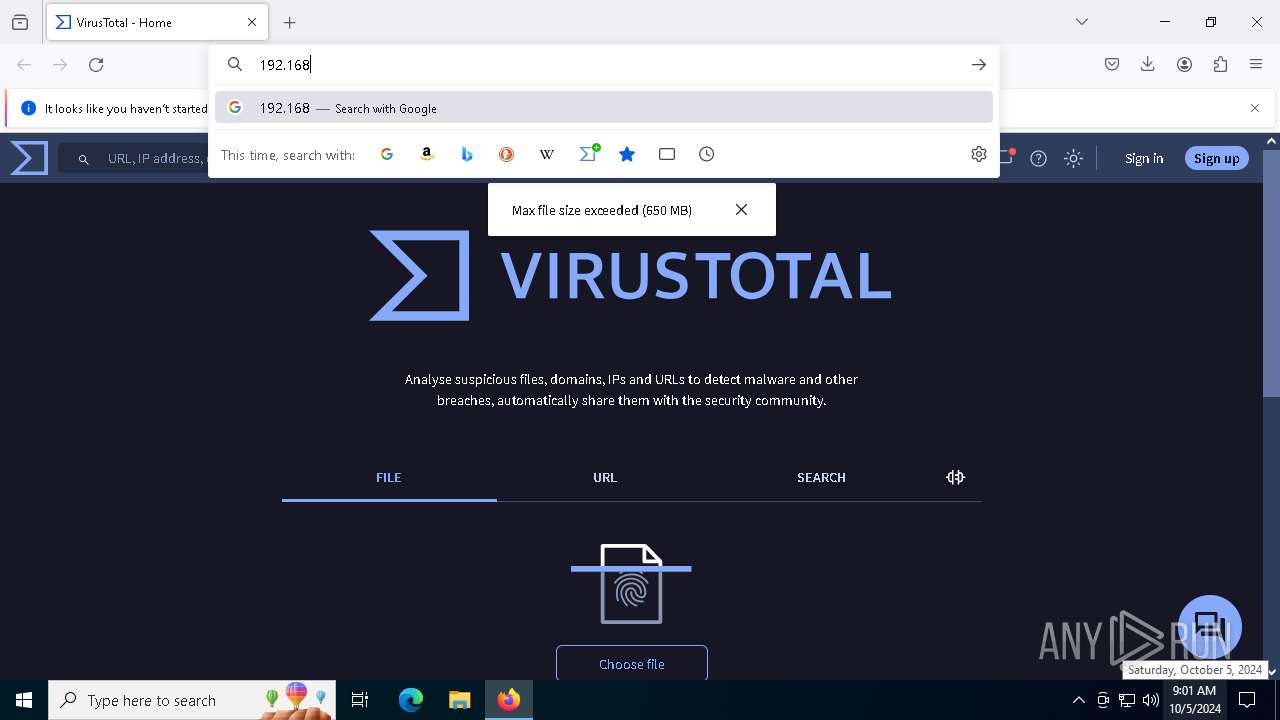Open VirusTotal notifications icon with red dot
Screen dimensions: 1280x720
coord(1007,157)
